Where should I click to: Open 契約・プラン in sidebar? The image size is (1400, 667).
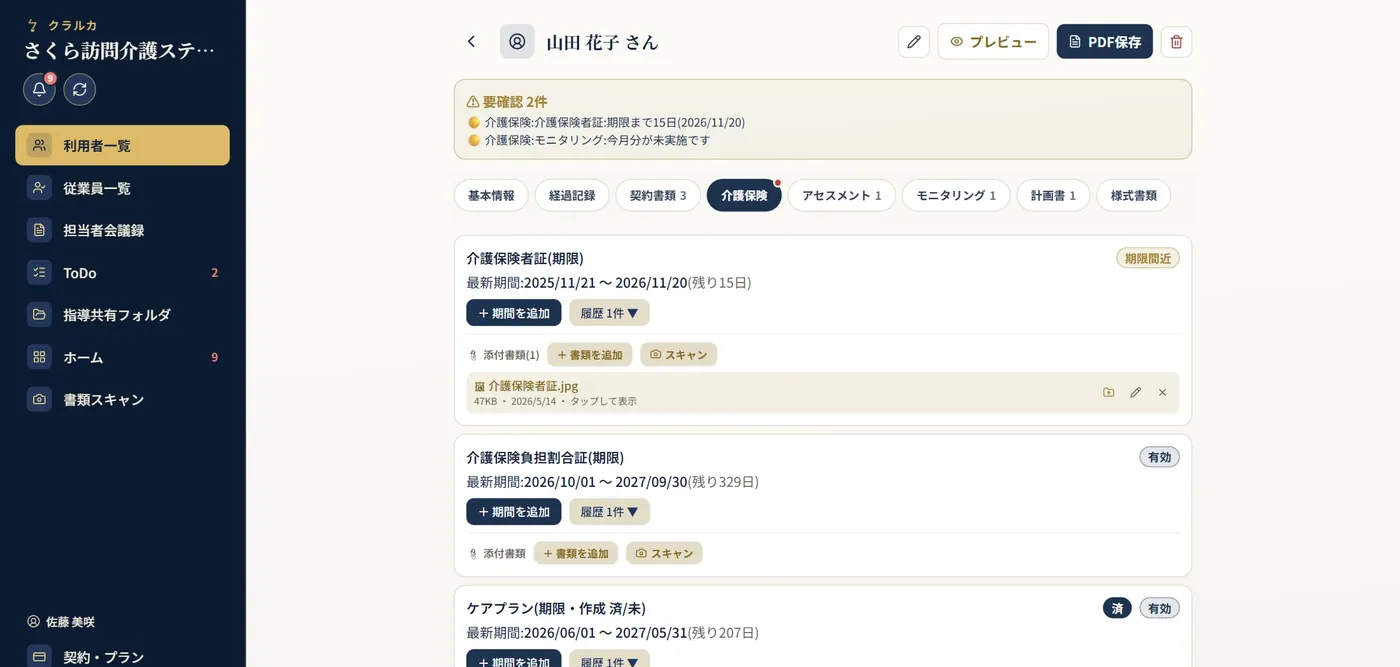tap(122, 656)
